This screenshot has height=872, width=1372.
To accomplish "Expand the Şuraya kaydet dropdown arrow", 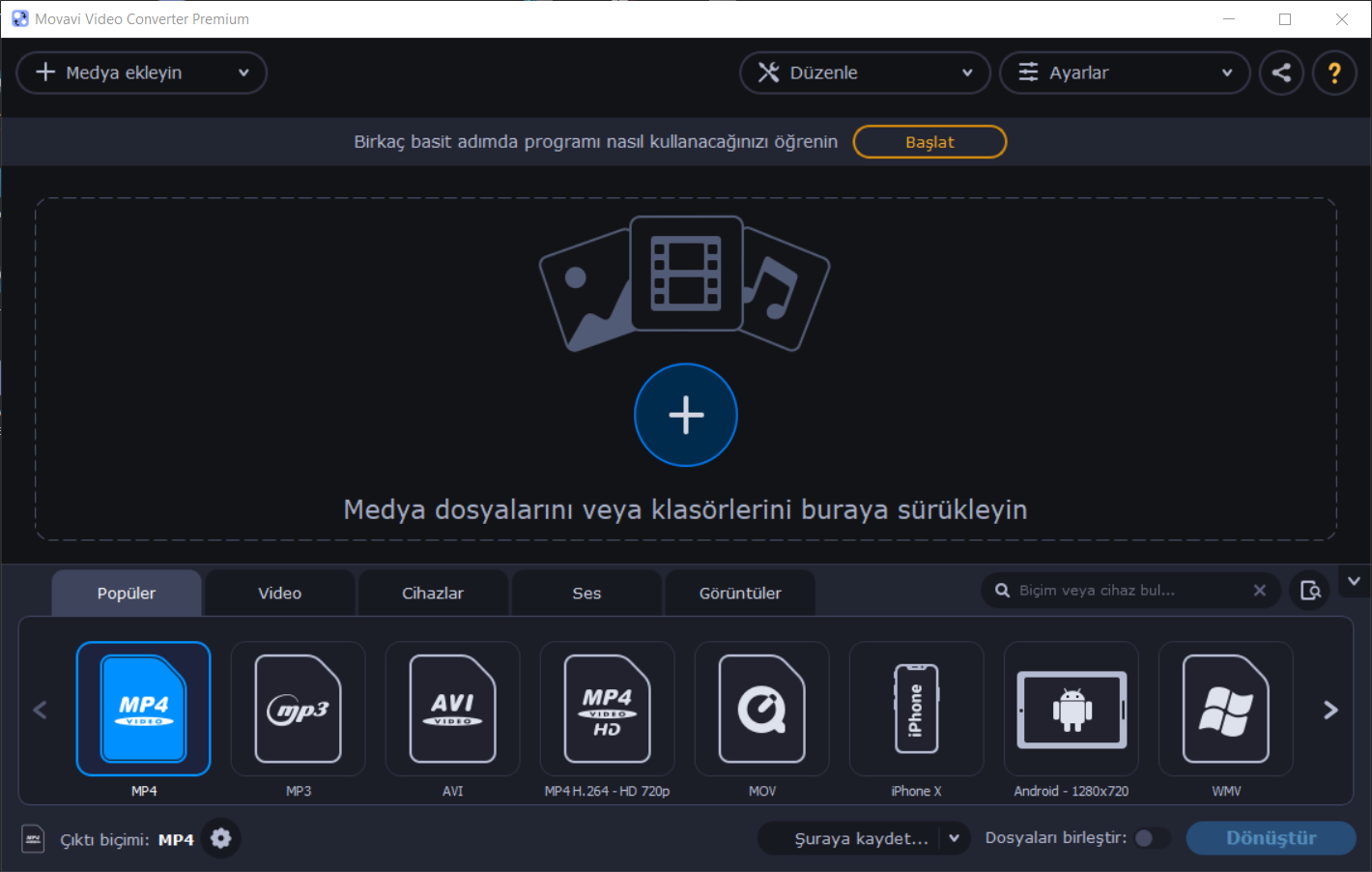I will pos(954,838).
